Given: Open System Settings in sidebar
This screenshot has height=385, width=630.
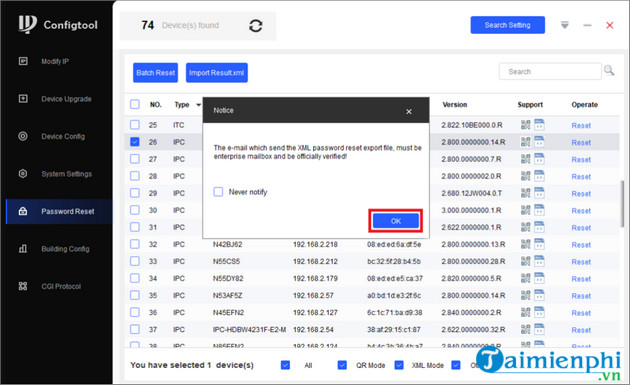Looking at the screenshot, I should pyautogui.click(x=67, y=174).
